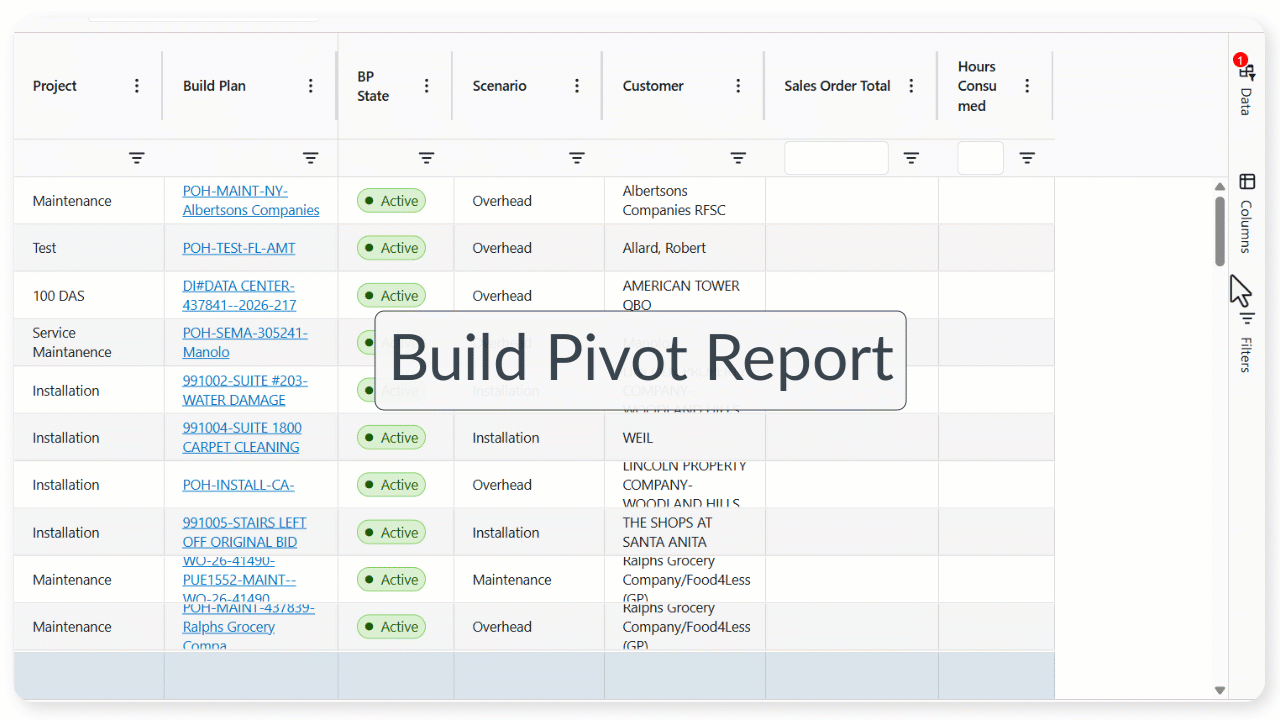Viewport: 1280px width, 720px height.
Task: Click the scrollbar down arrow
Action: point(1220,690)
